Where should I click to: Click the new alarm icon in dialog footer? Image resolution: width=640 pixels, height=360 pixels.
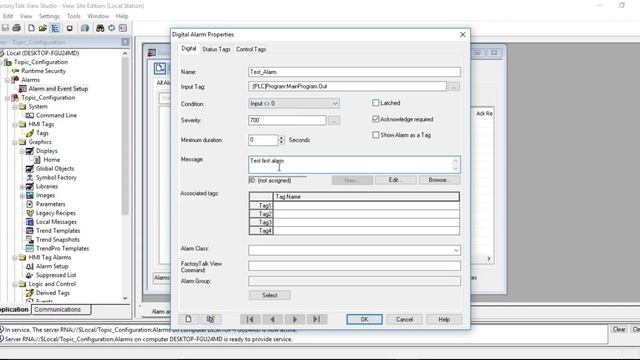click(188, 319)
